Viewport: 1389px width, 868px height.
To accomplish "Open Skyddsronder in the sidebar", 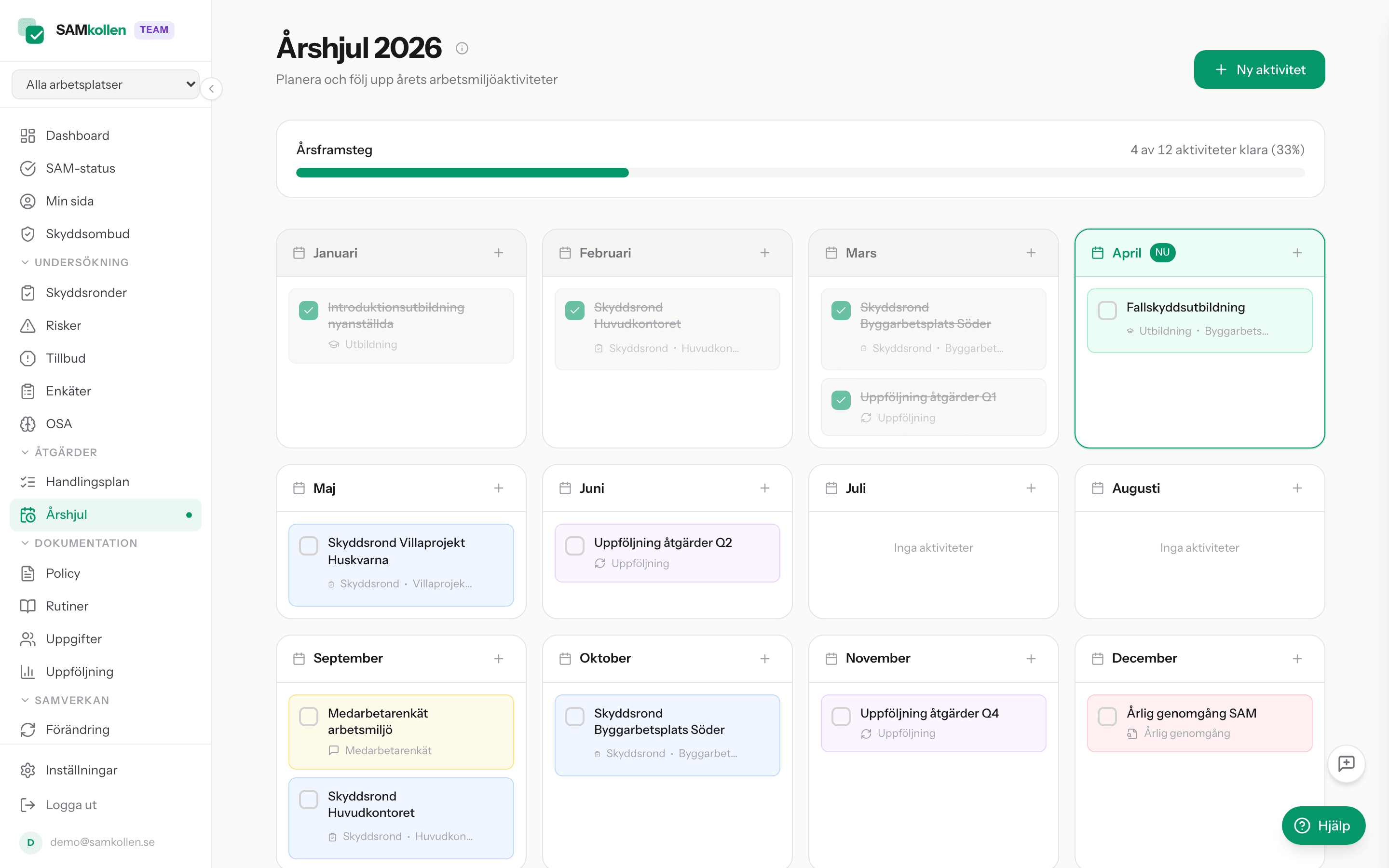I will click(86, 293).
